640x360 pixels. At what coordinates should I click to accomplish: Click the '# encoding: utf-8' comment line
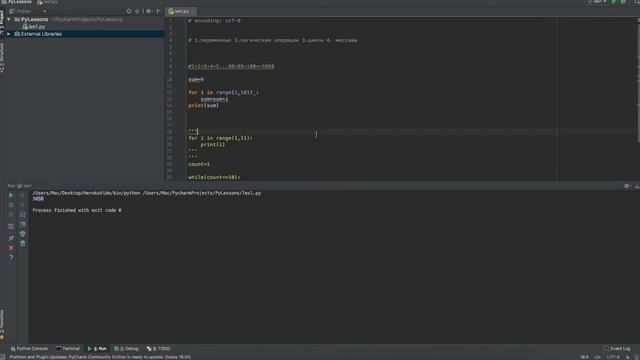click(214, 21)
